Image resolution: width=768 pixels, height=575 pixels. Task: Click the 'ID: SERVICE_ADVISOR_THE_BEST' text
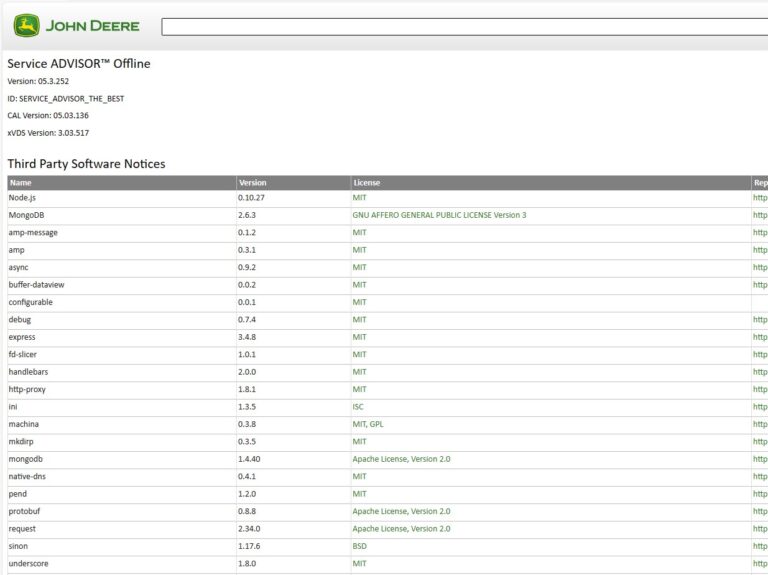pos(66,99)
